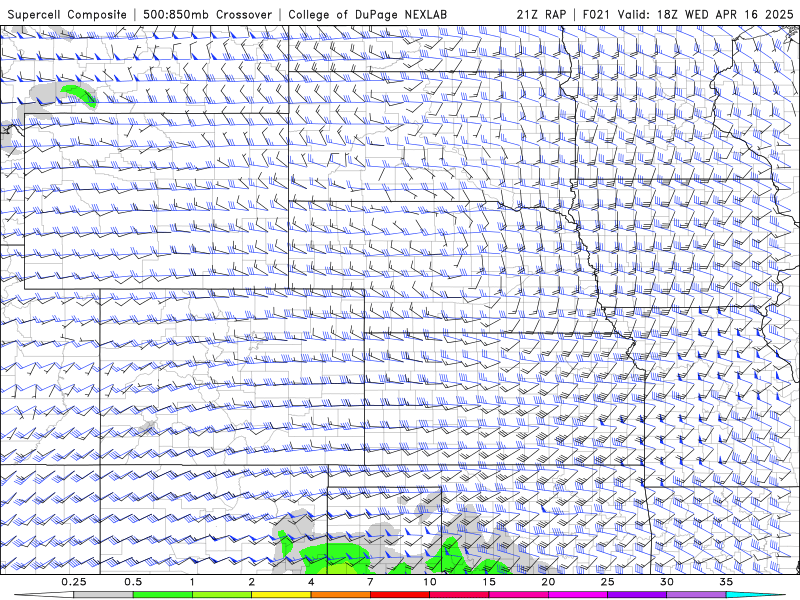Click the legend value 1
This screenshot has width=800, height=600.
coord(192,582)
